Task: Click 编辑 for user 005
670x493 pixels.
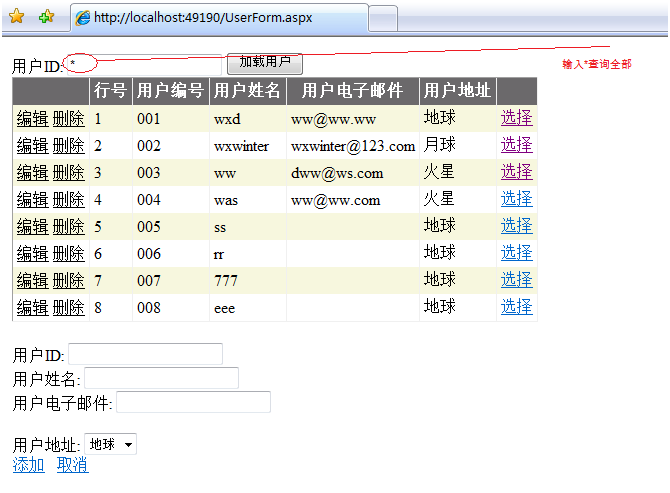Action: (32, 226)
